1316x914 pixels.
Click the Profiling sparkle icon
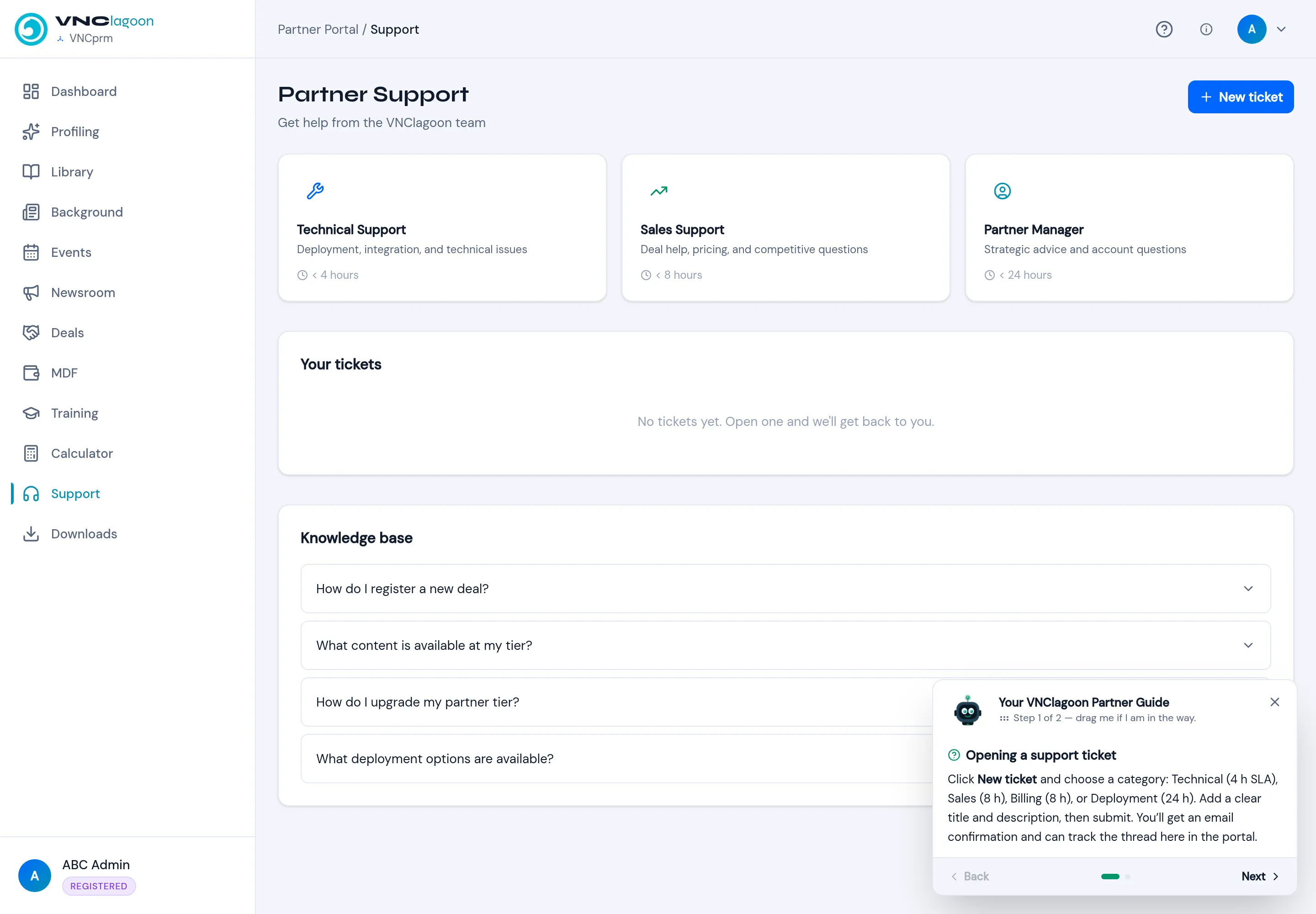tap(31, 132)
